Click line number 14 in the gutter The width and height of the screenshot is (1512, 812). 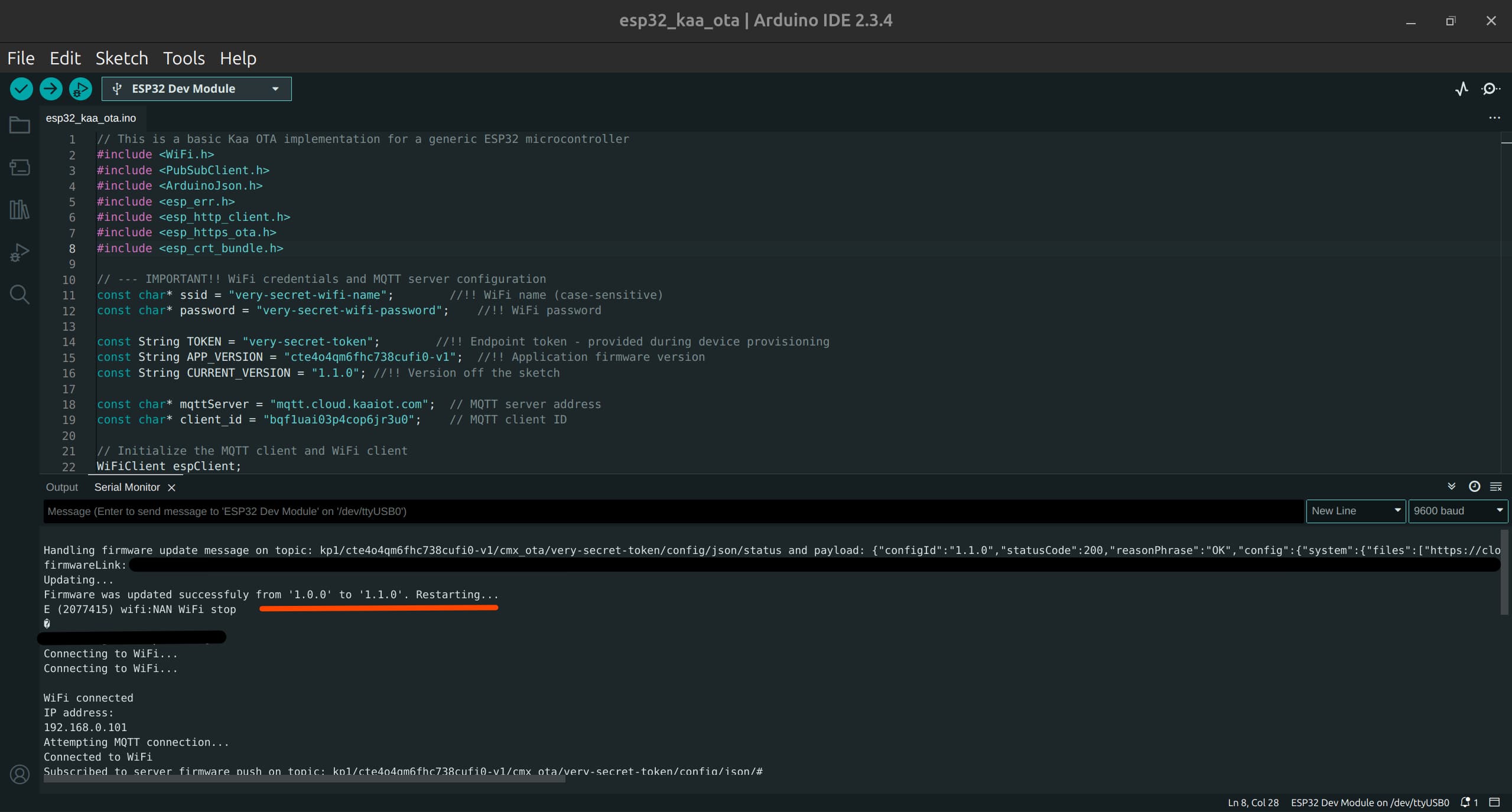point(69,342)
